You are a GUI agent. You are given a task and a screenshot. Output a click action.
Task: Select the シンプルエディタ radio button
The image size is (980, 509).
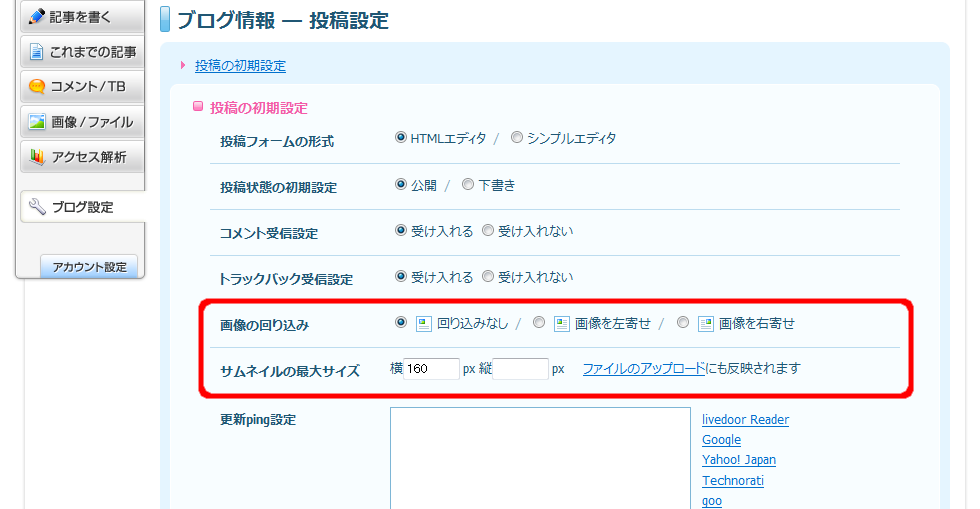tap(516, 138)
